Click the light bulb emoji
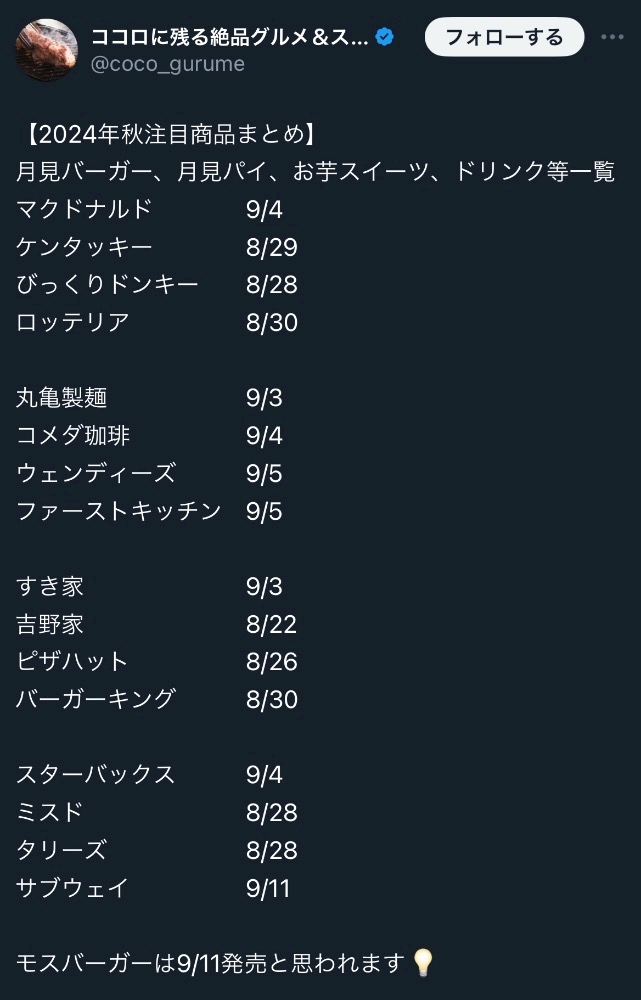 click(424, 963)
